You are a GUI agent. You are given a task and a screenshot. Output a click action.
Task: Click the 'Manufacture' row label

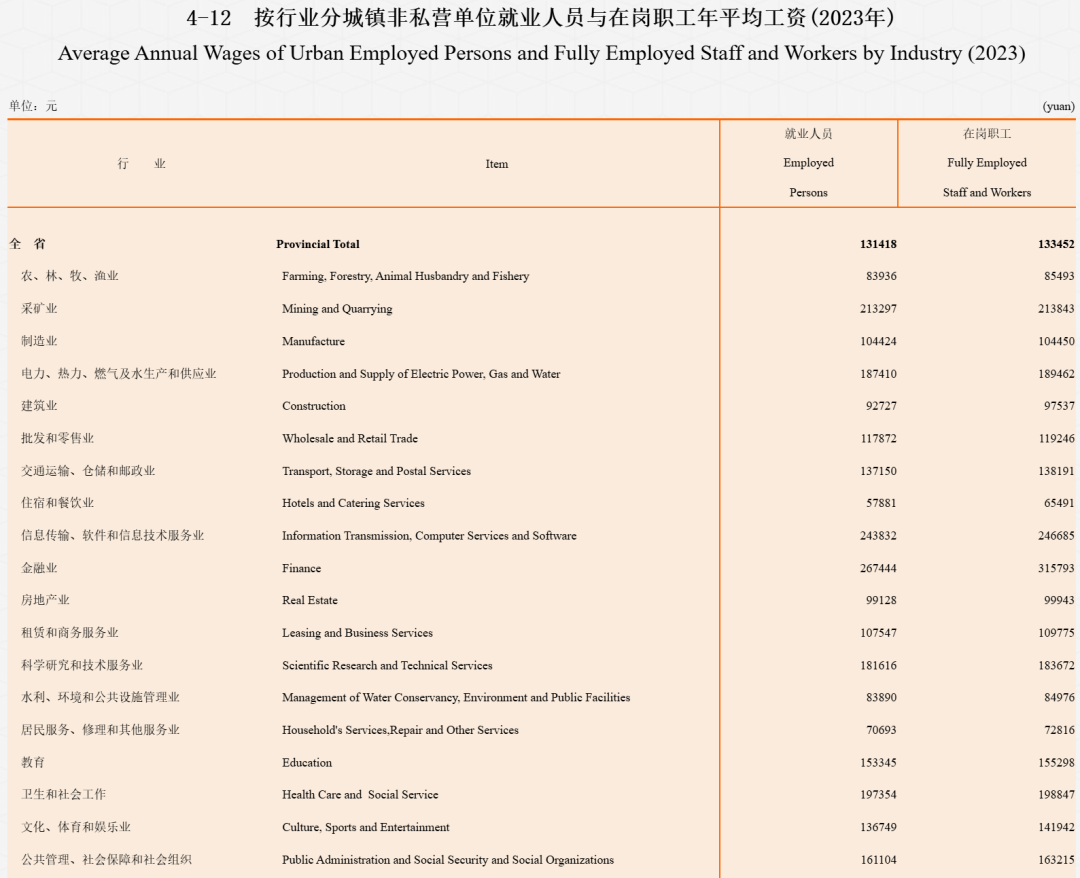pos(313,341)
